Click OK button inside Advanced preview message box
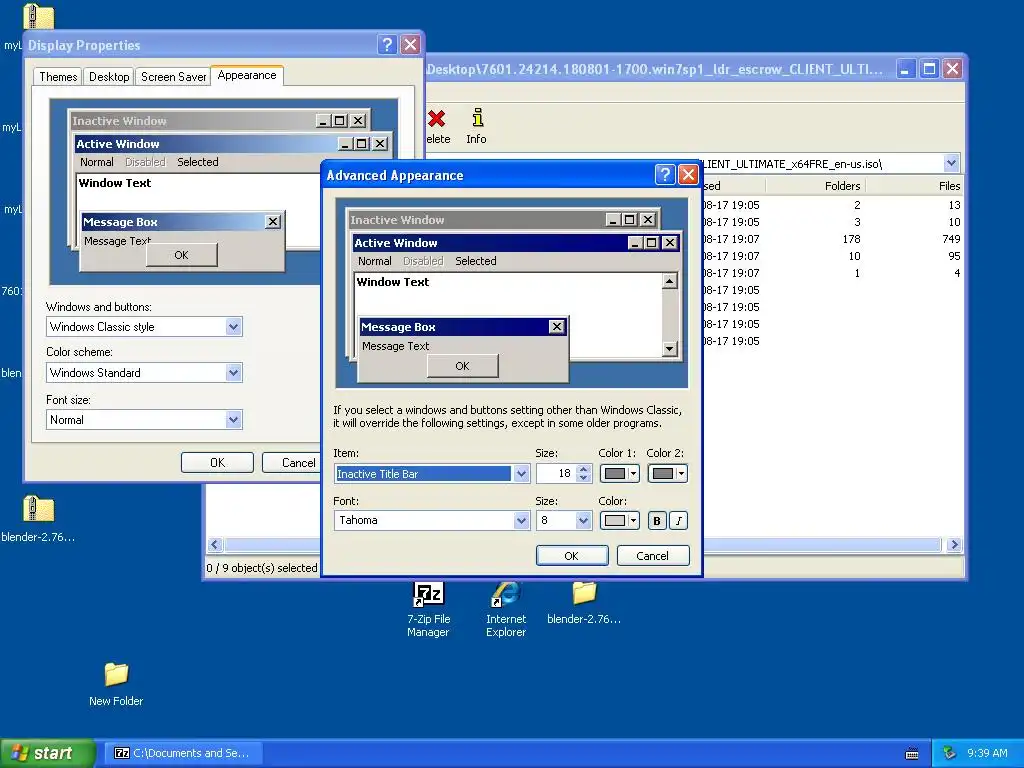Image resolution: width=1024 pixels, height=768 pixels. [x=462, y=366]
